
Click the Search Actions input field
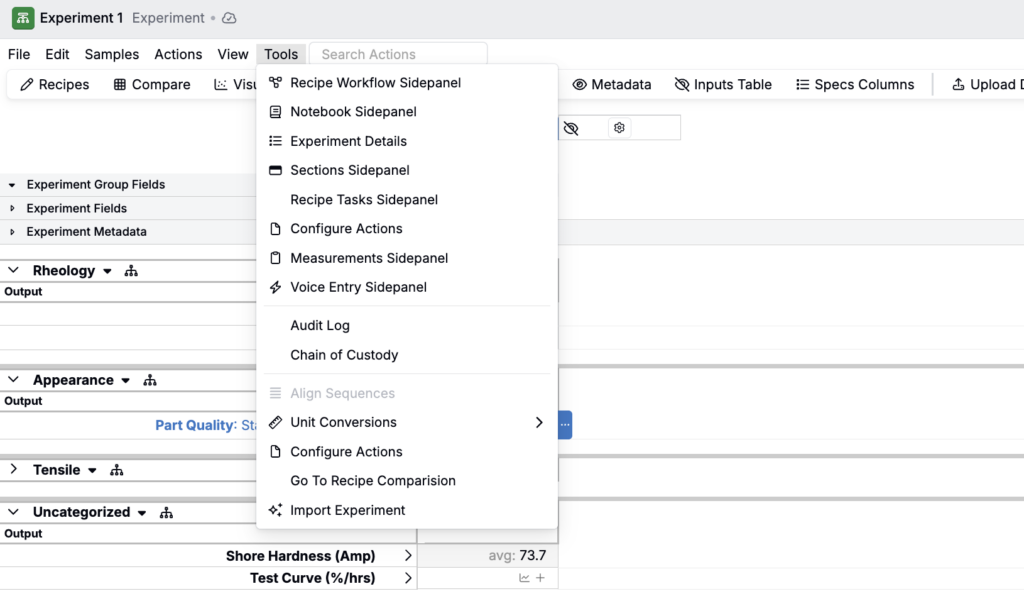[398, 55]
